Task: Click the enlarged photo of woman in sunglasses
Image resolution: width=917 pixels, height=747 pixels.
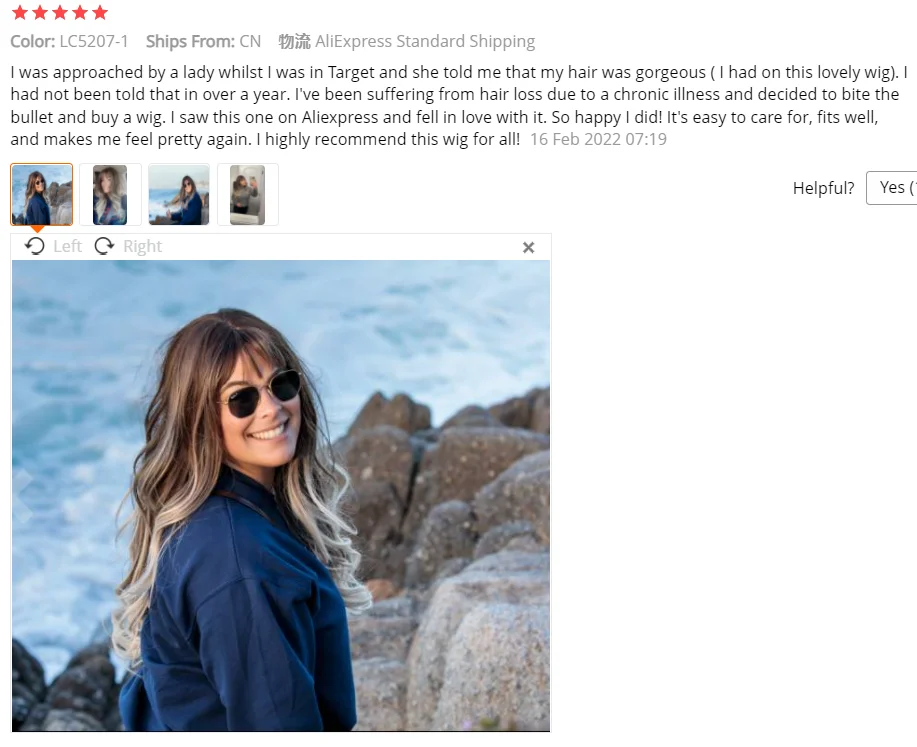Action: 281,495
